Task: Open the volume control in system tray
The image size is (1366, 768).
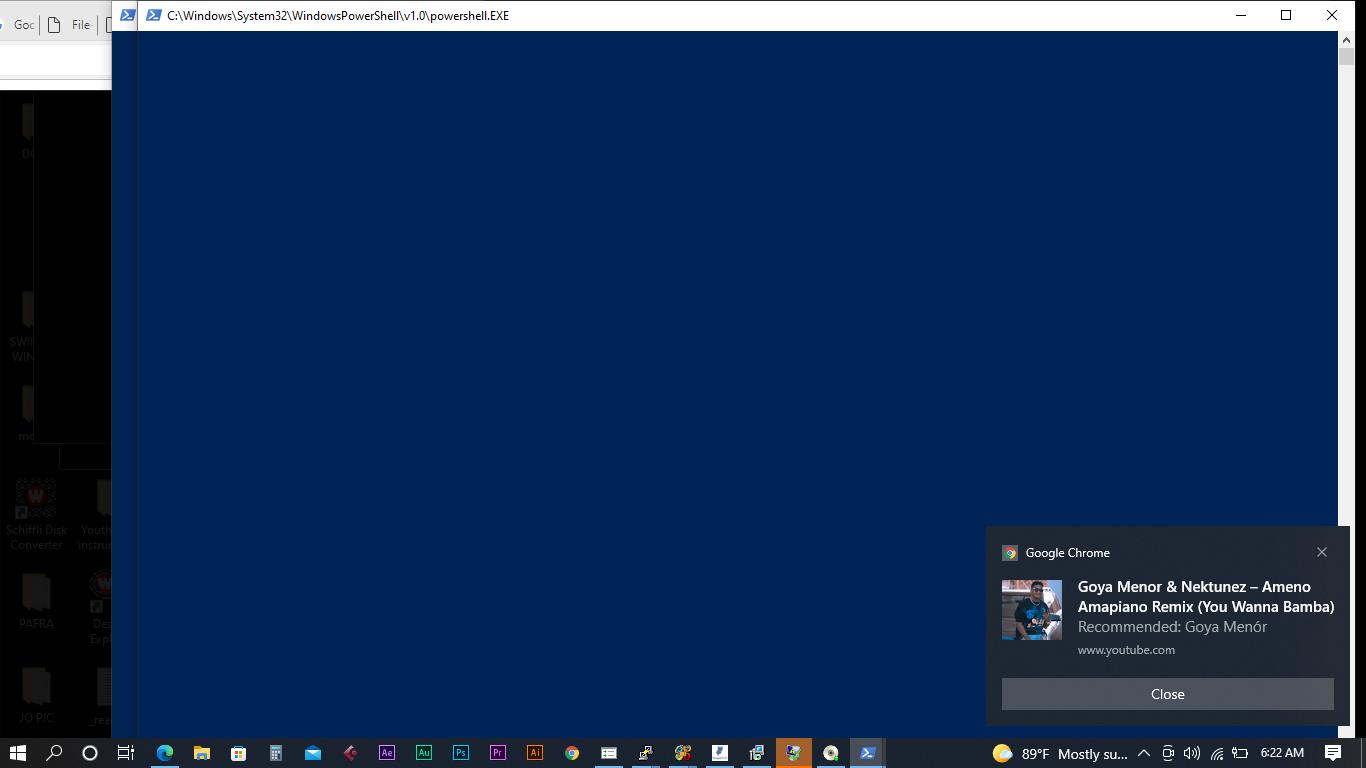Action: pyautogui.click(x=1192, y=753)
